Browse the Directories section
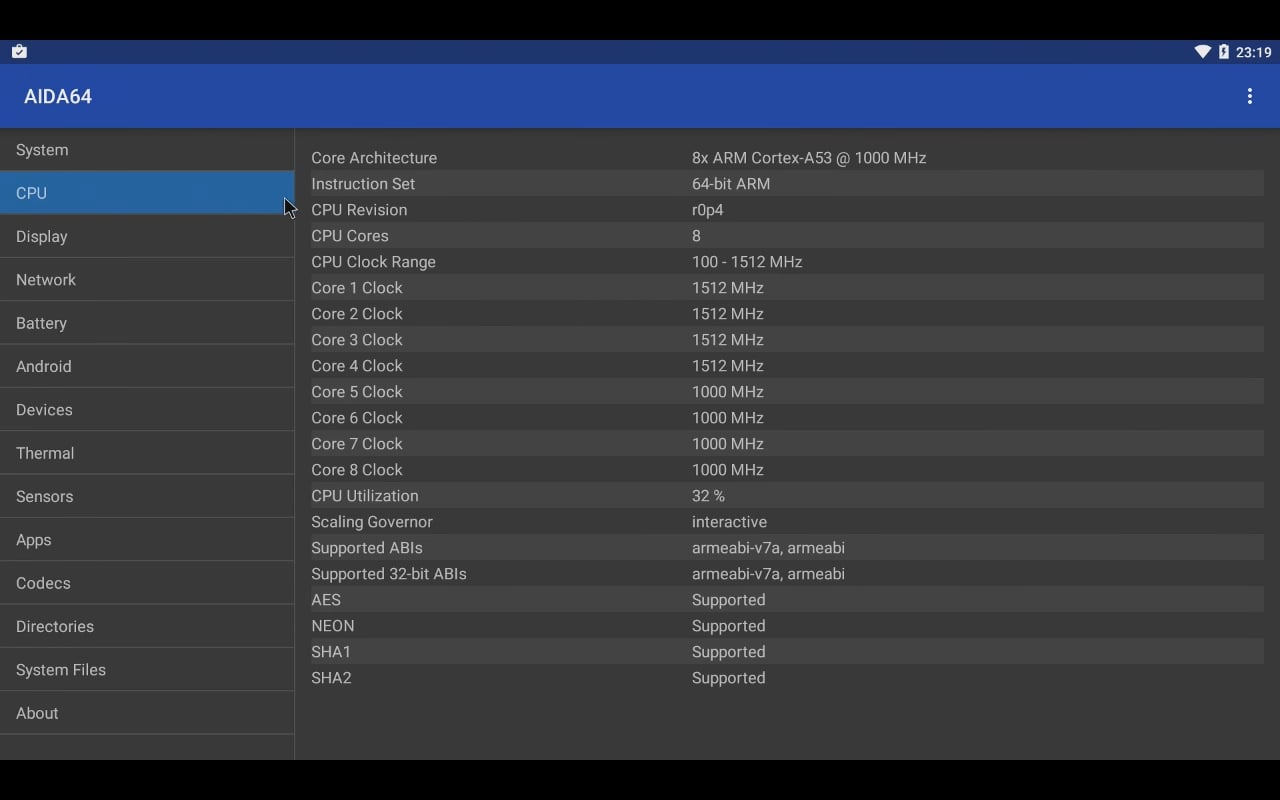The width and height of the screenshot is (1280, 800). point(147,627)
